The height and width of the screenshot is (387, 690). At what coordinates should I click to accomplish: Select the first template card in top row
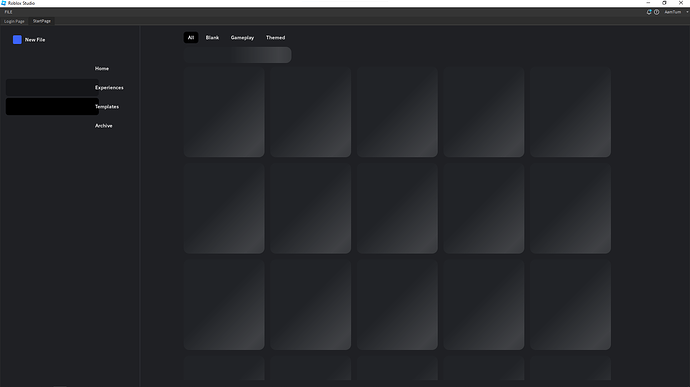[224, 112]
